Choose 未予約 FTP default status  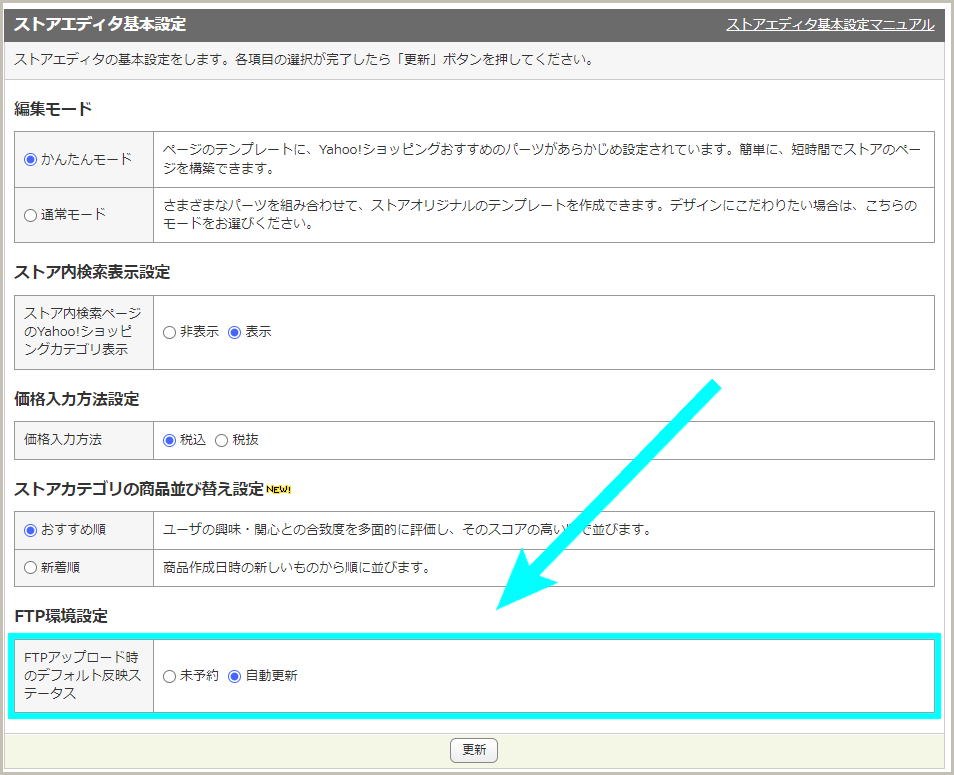170,676
